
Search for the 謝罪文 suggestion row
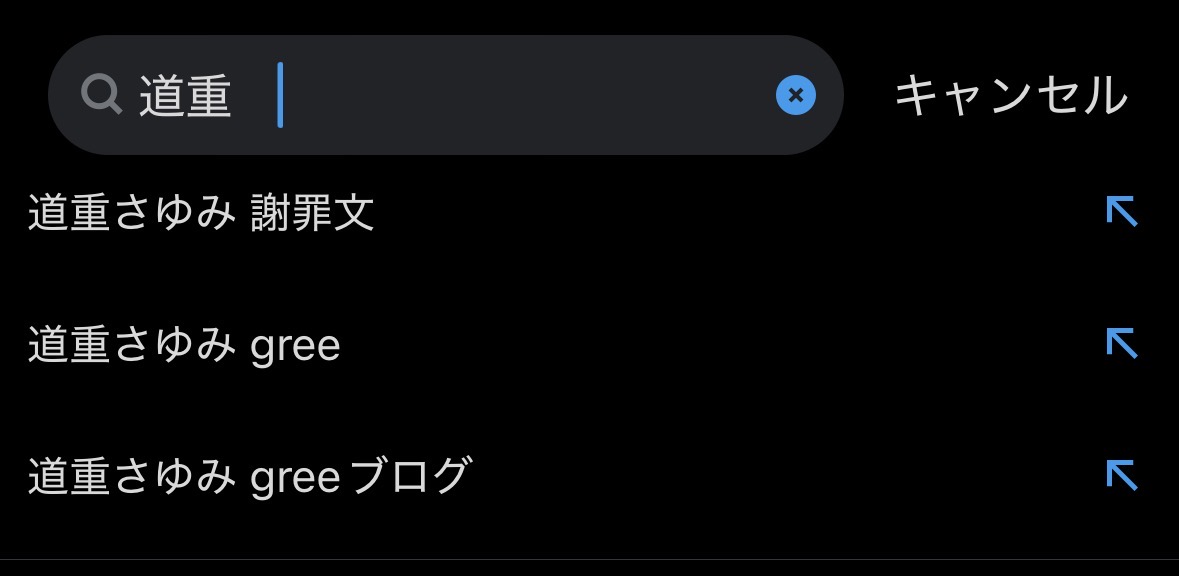point(590,212)
